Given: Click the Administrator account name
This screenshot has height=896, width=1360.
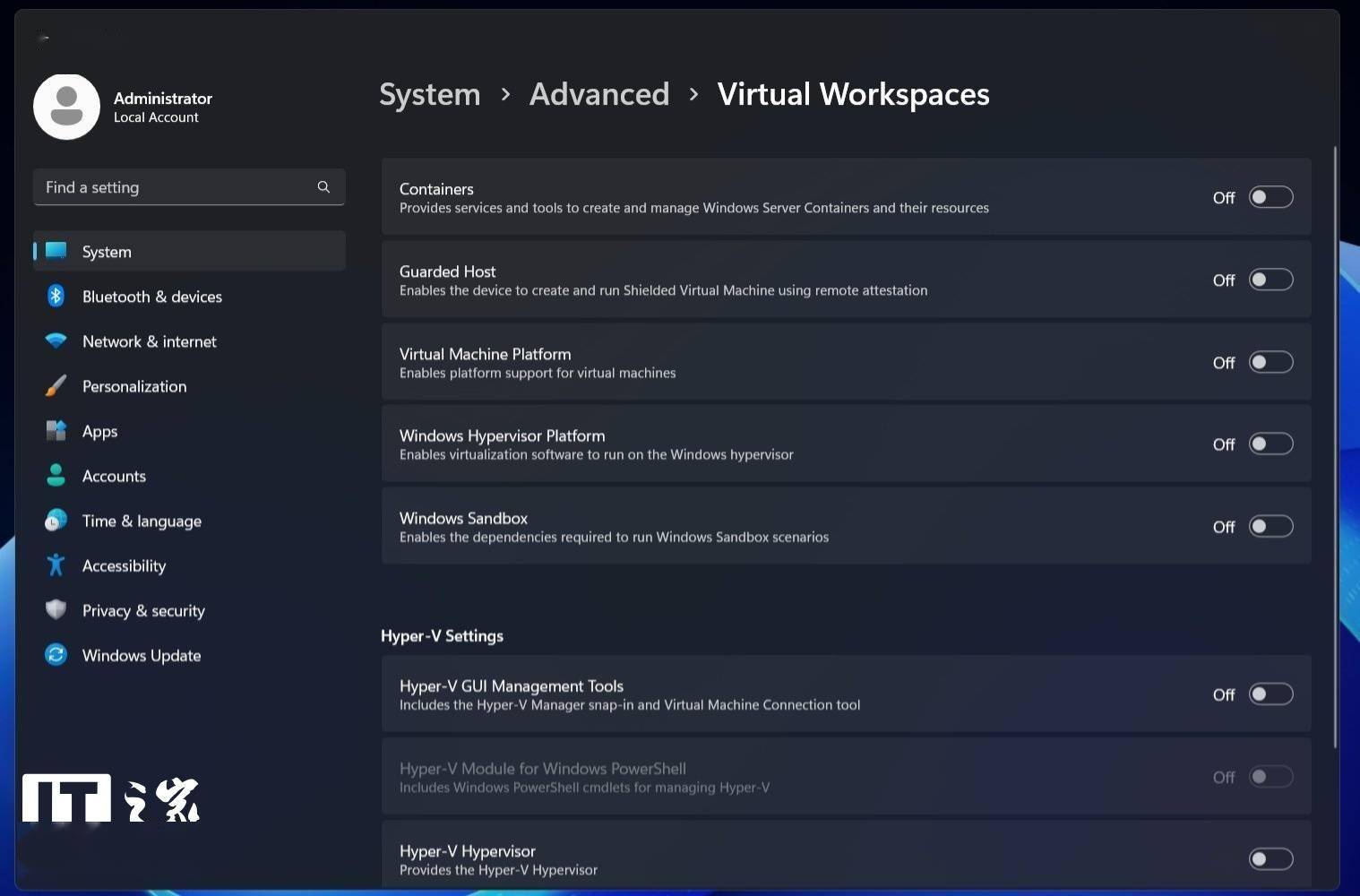Looking at the screenshot, I should pos(163,98).
